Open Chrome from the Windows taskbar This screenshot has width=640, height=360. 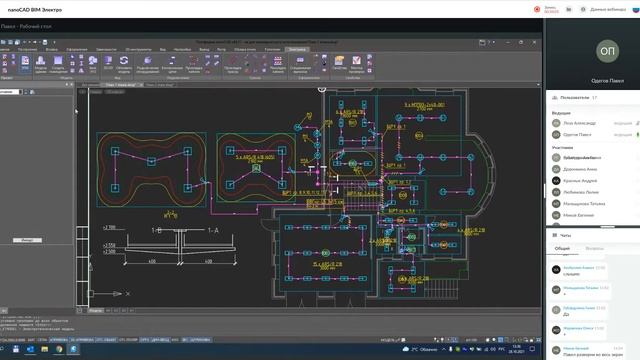point(59,349)
